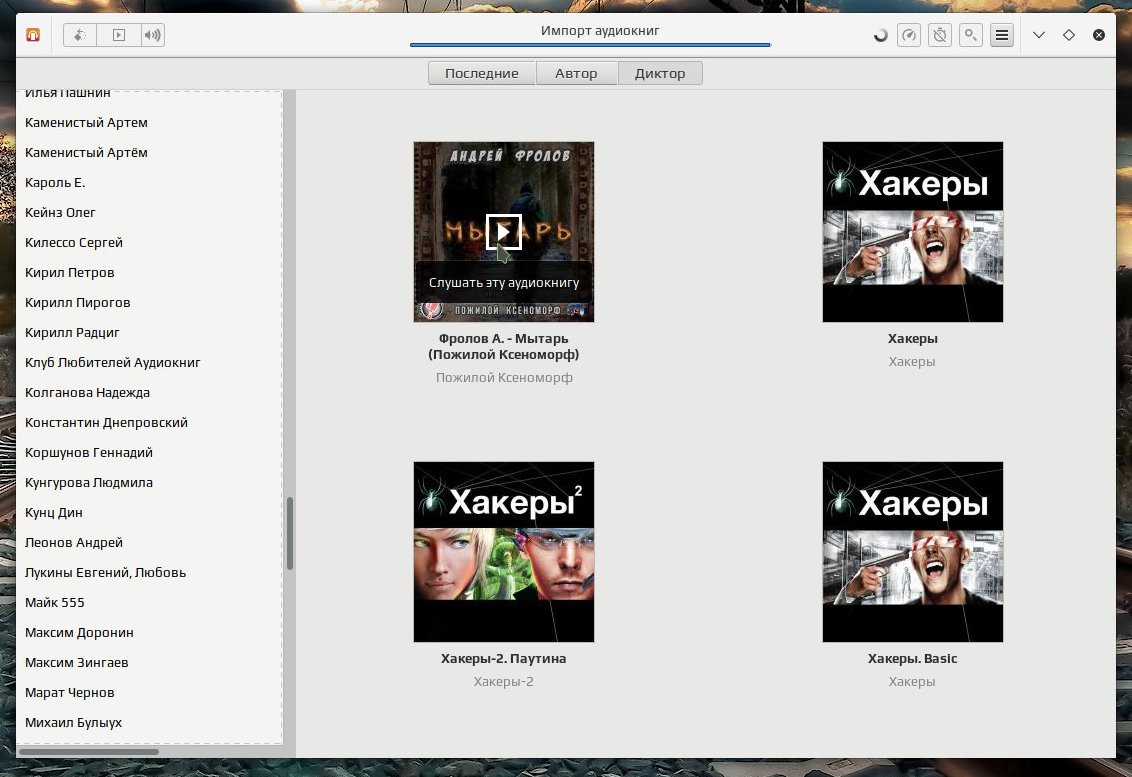The image size is (1132, 777).
Task: Open search with the magnifier icon
Action: [x=971, y=35]
